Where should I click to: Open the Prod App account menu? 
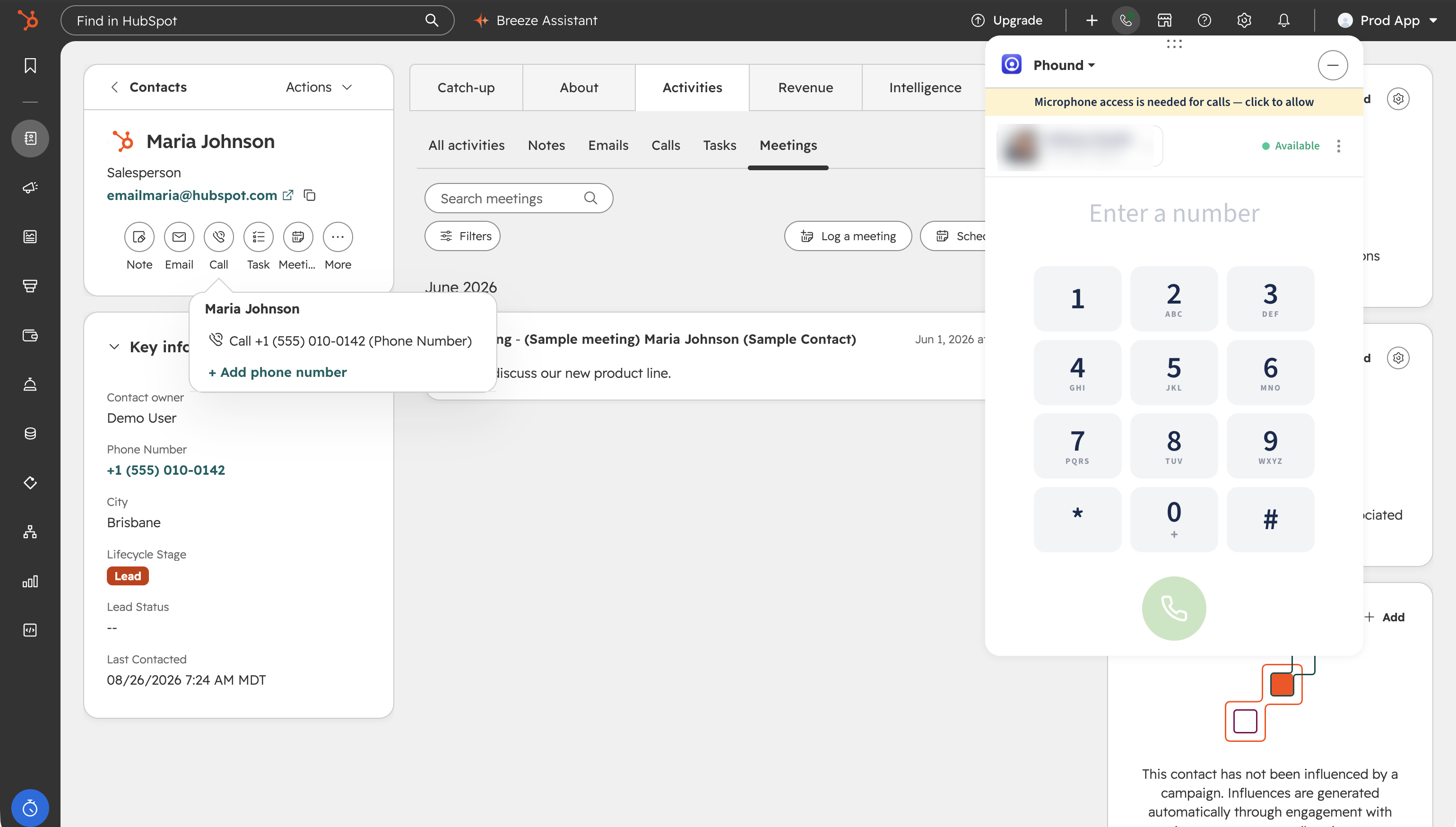click(1387, 20)
